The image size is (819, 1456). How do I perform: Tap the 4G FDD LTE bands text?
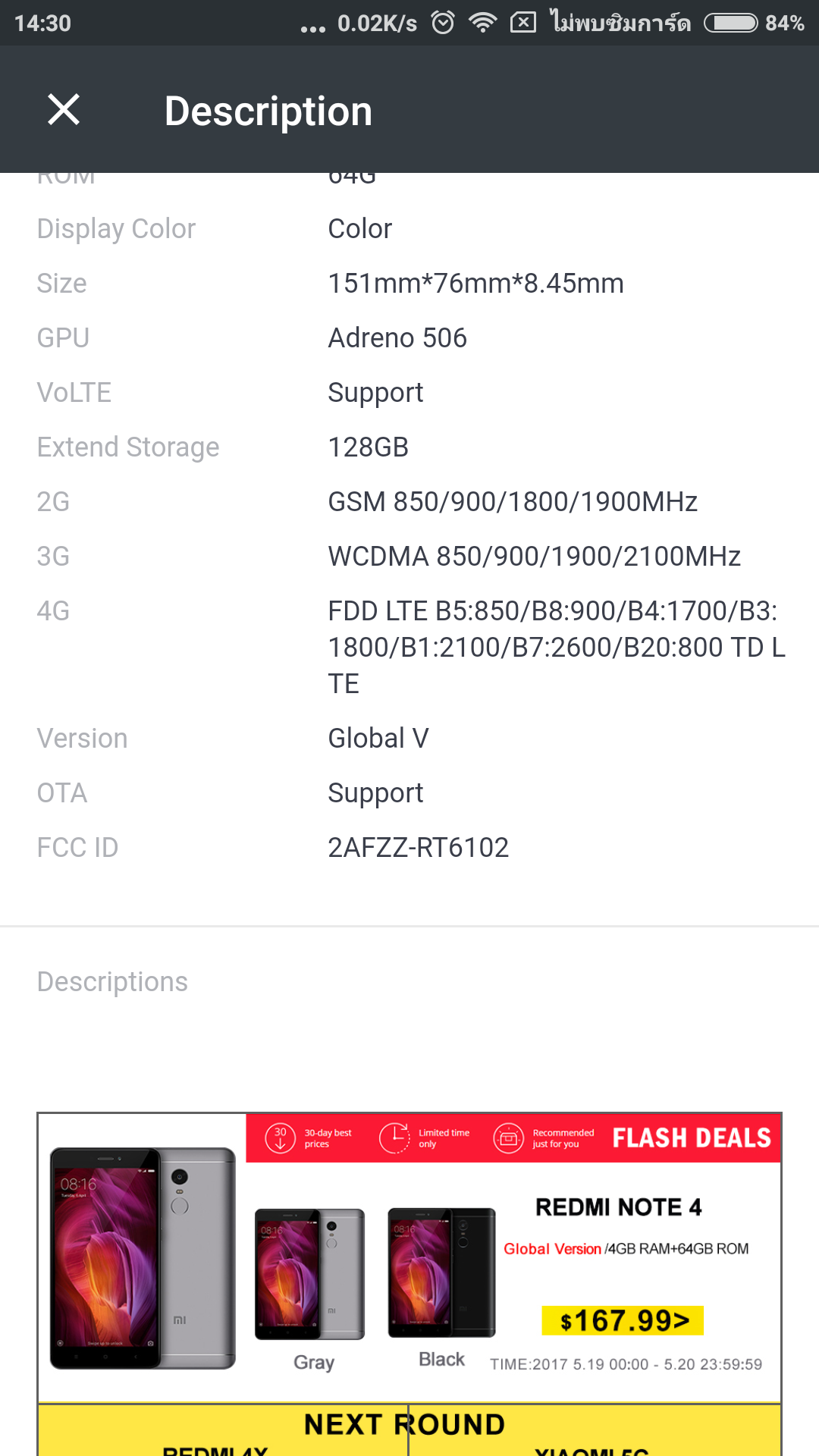(x=556, y=647)
